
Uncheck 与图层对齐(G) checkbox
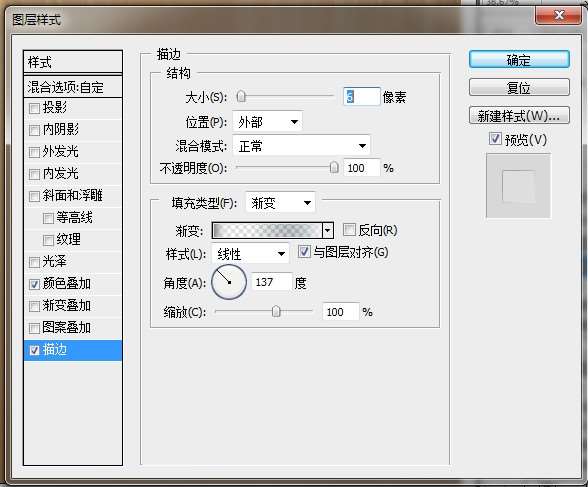pyautogui.click(x=304, y=252)
